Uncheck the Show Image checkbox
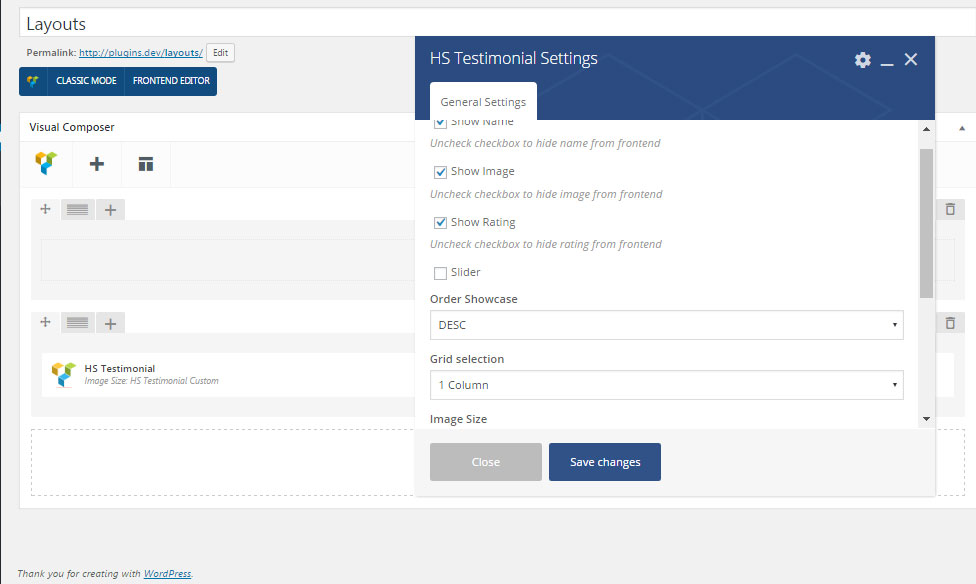This screenshot has height=584, width=976. pos(440,172)
